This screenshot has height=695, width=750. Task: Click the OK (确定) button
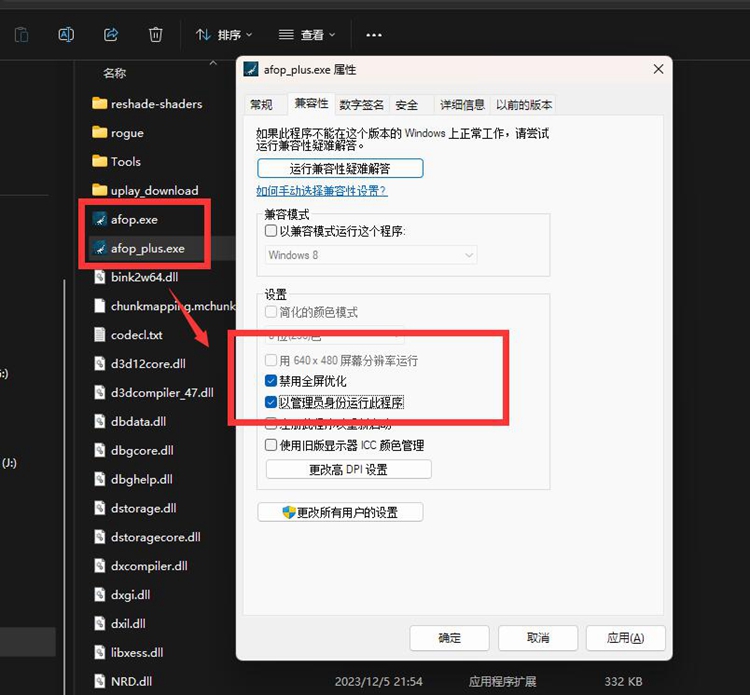click(x=450, y=638)
